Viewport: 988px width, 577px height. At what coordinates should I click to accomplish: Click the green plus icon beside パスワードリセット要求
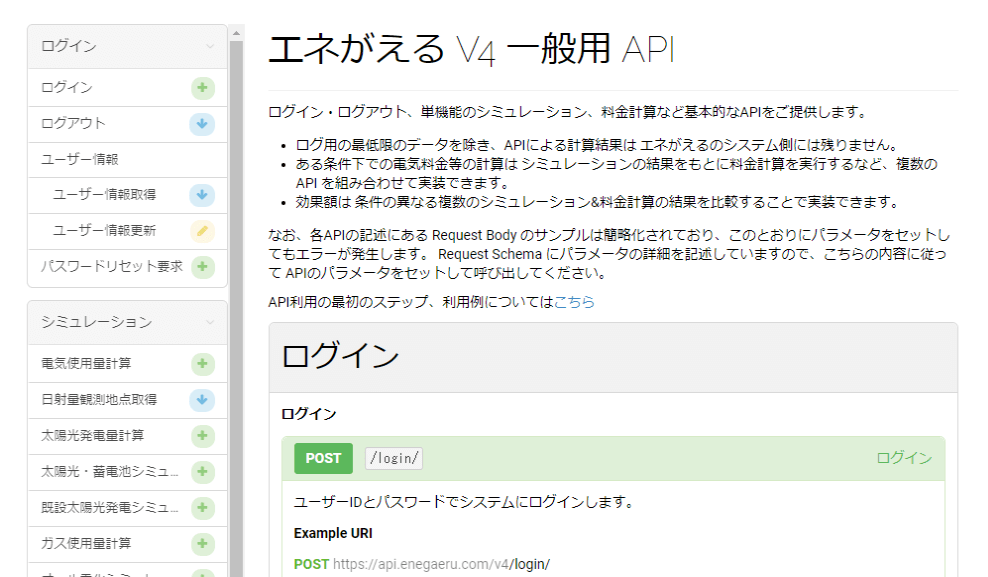pyautogui.click(x=202, y=266)
